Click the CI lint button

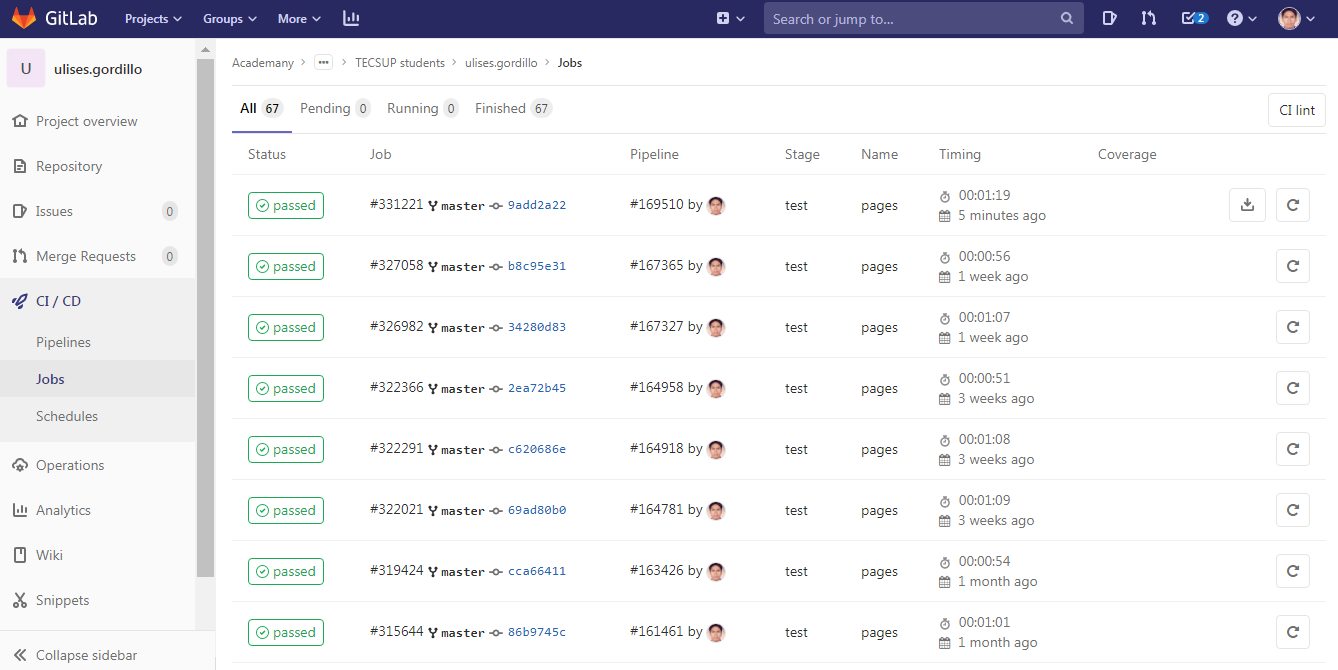1297,110
